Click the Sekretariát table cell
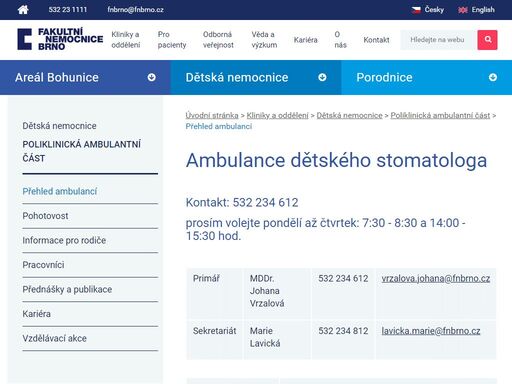The width and height of the screenshot is (512, 384). pos(214,340)
